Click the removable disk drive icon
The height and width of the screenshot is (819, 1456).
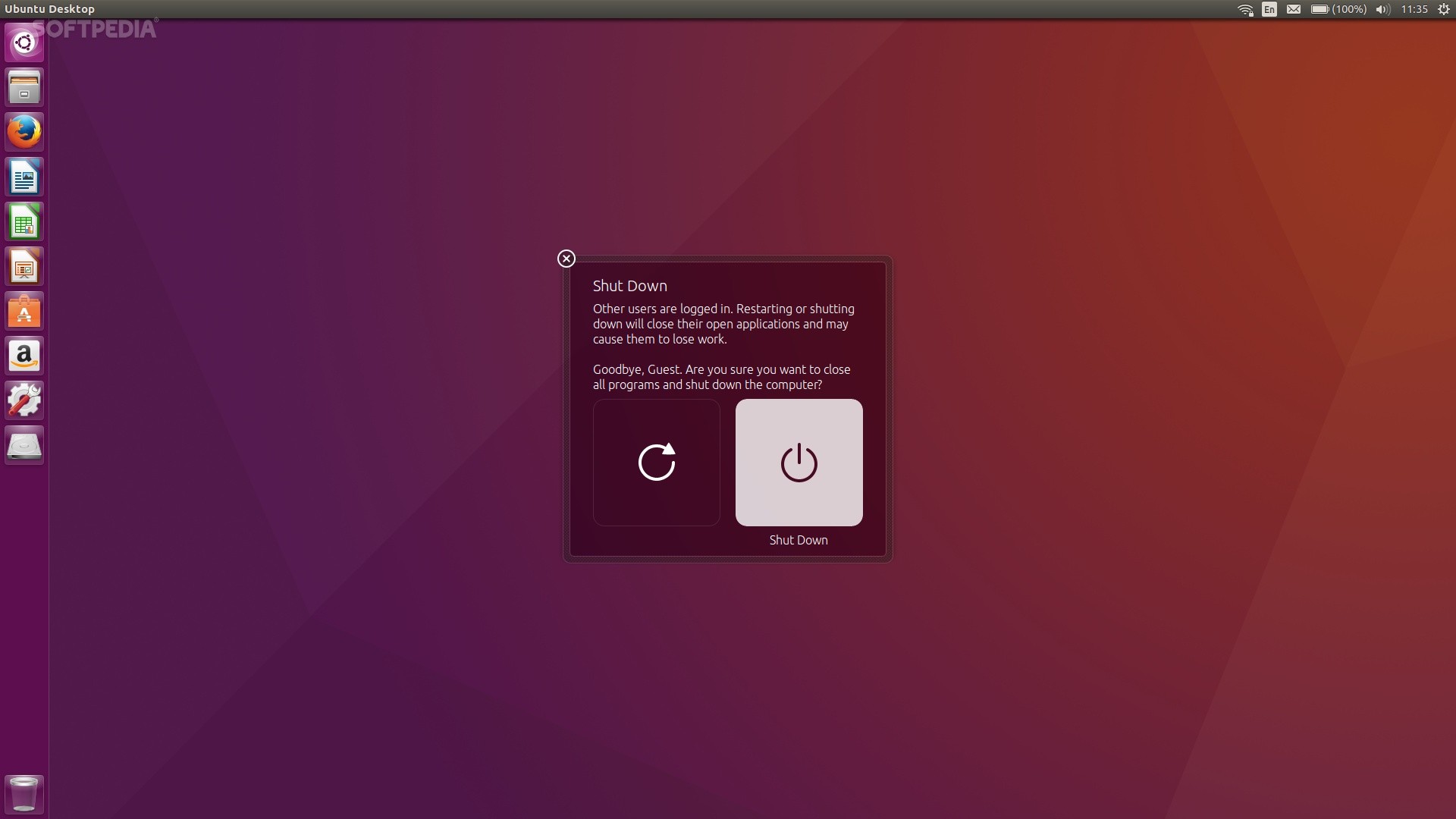pyautogui.click(x=24, y=445)
